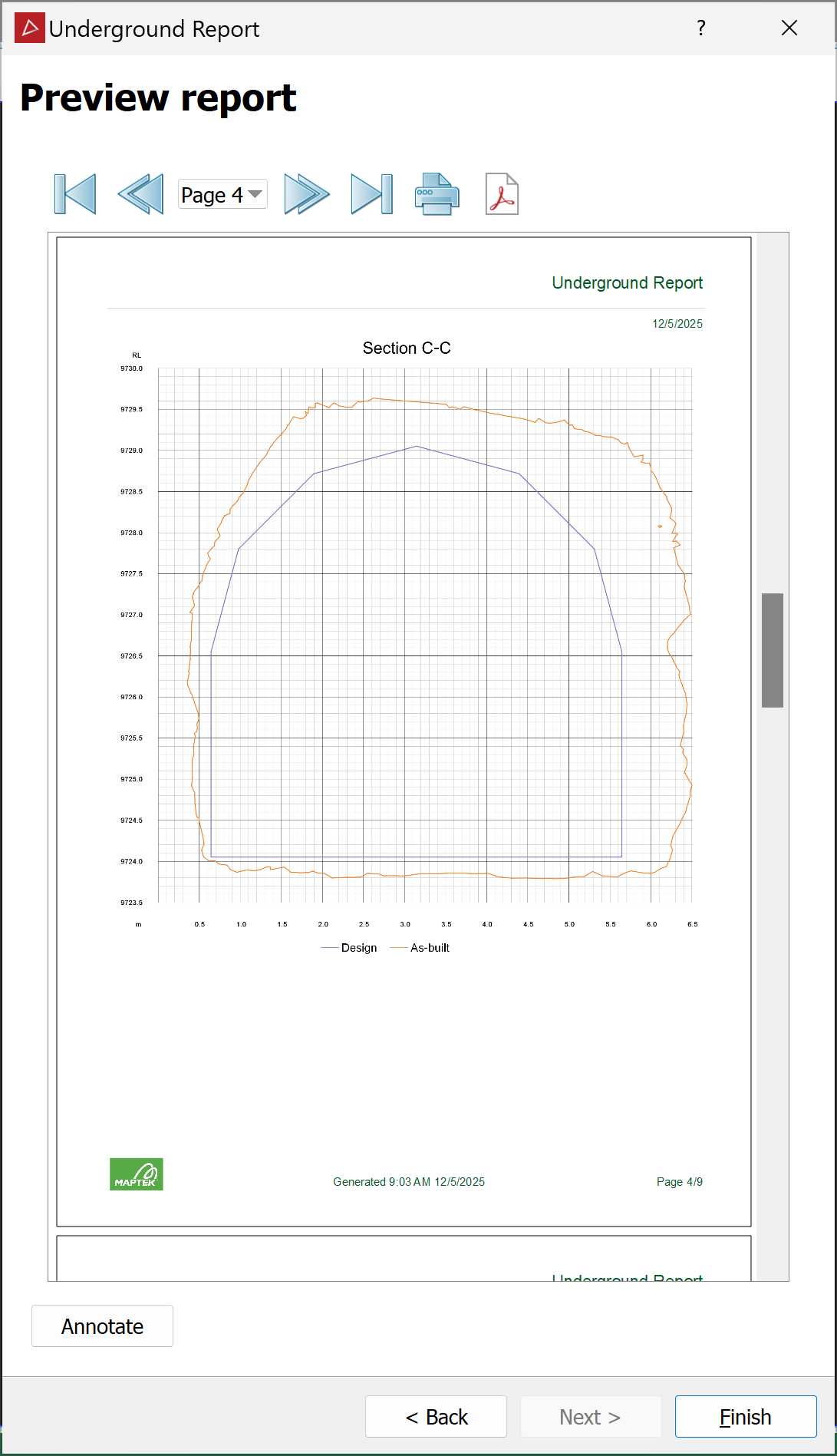The height and width of the screenshot is (1456, 837).
Task: Click the 9723.5 RL axis label
Action: [131, 903]
